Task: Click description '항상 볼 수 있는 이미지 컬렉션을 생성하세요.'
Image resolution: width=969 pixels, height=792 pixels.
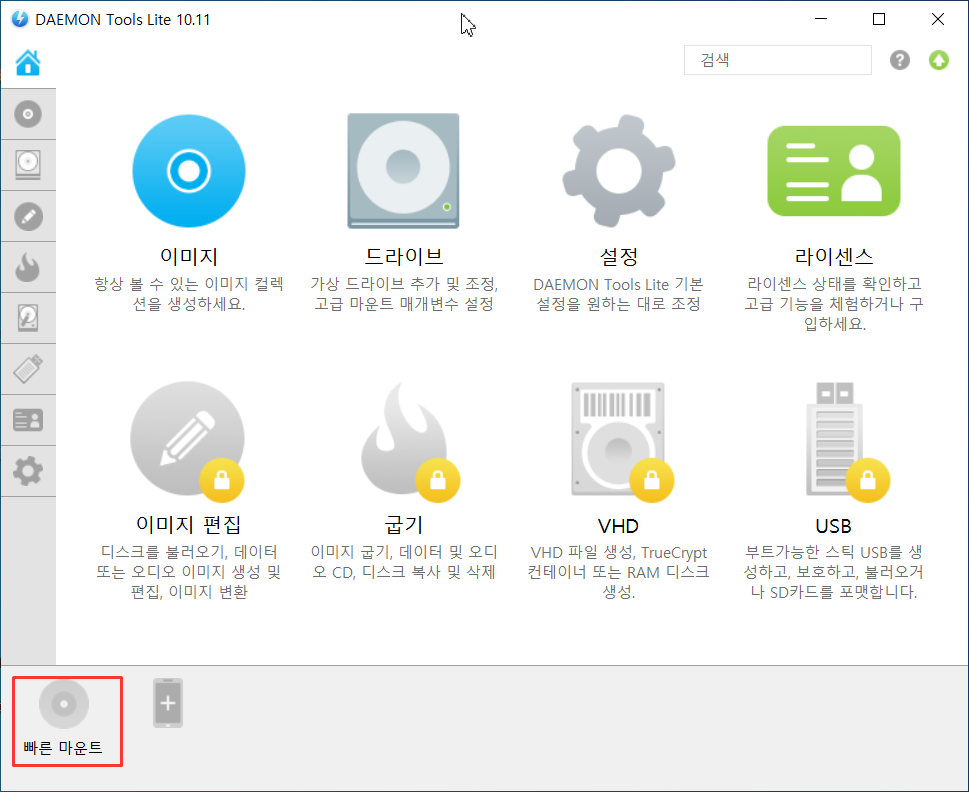Action: click(x=188, y=294)
